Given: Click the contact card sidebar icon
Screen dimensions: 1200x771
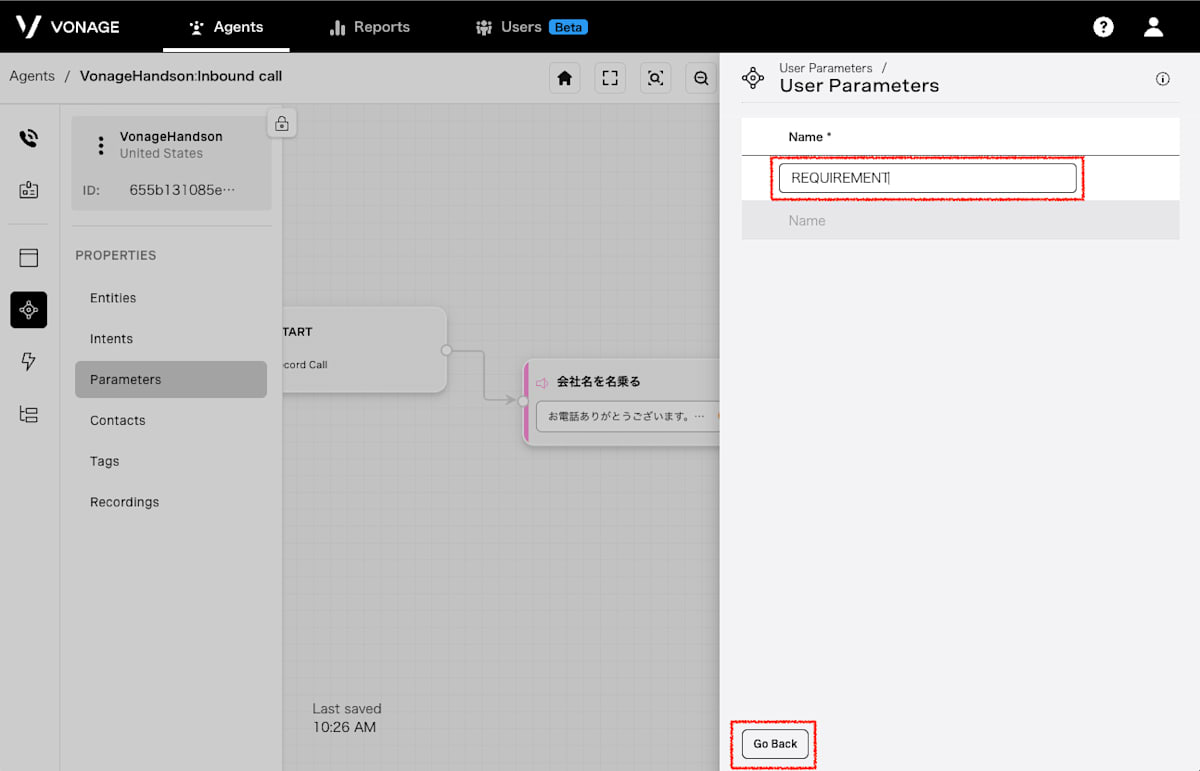Looking at the screenshot, I should pyautogui.click(x=29, y=189).
